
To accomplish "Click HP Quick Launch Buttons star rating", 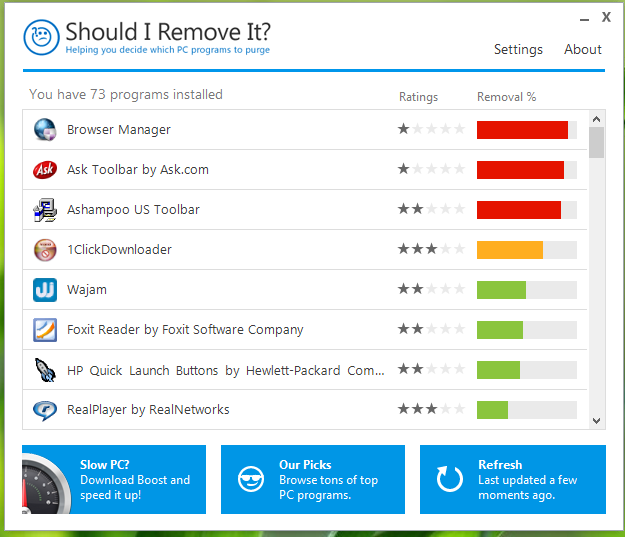I will point(431,369).
